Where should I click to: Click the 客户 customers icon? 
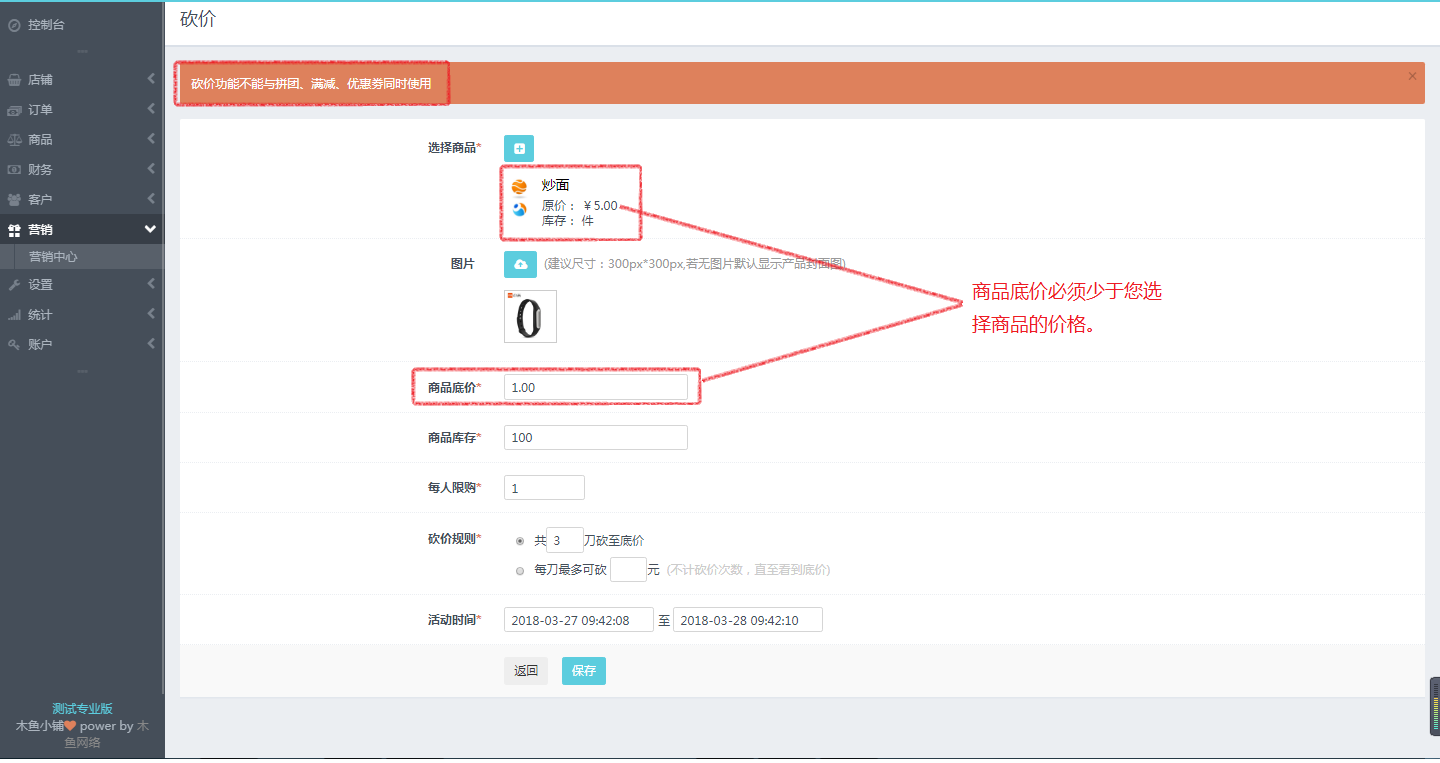coord(14,199)
